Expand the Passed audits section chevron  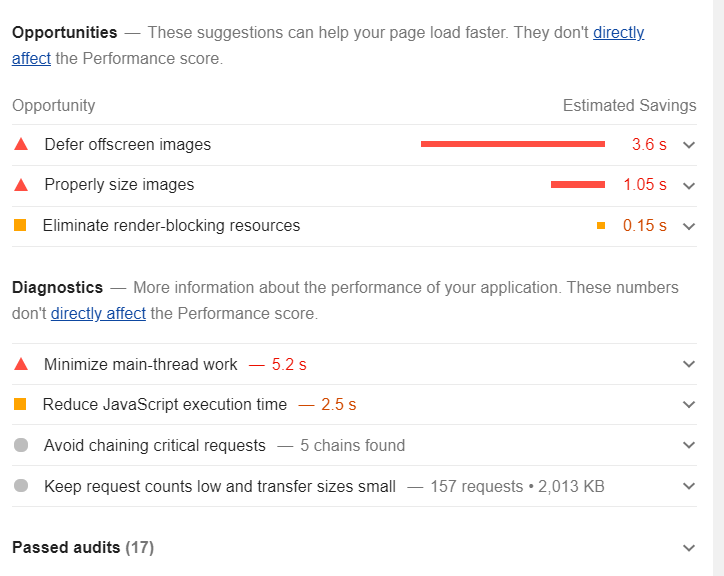tap(689, 548)
